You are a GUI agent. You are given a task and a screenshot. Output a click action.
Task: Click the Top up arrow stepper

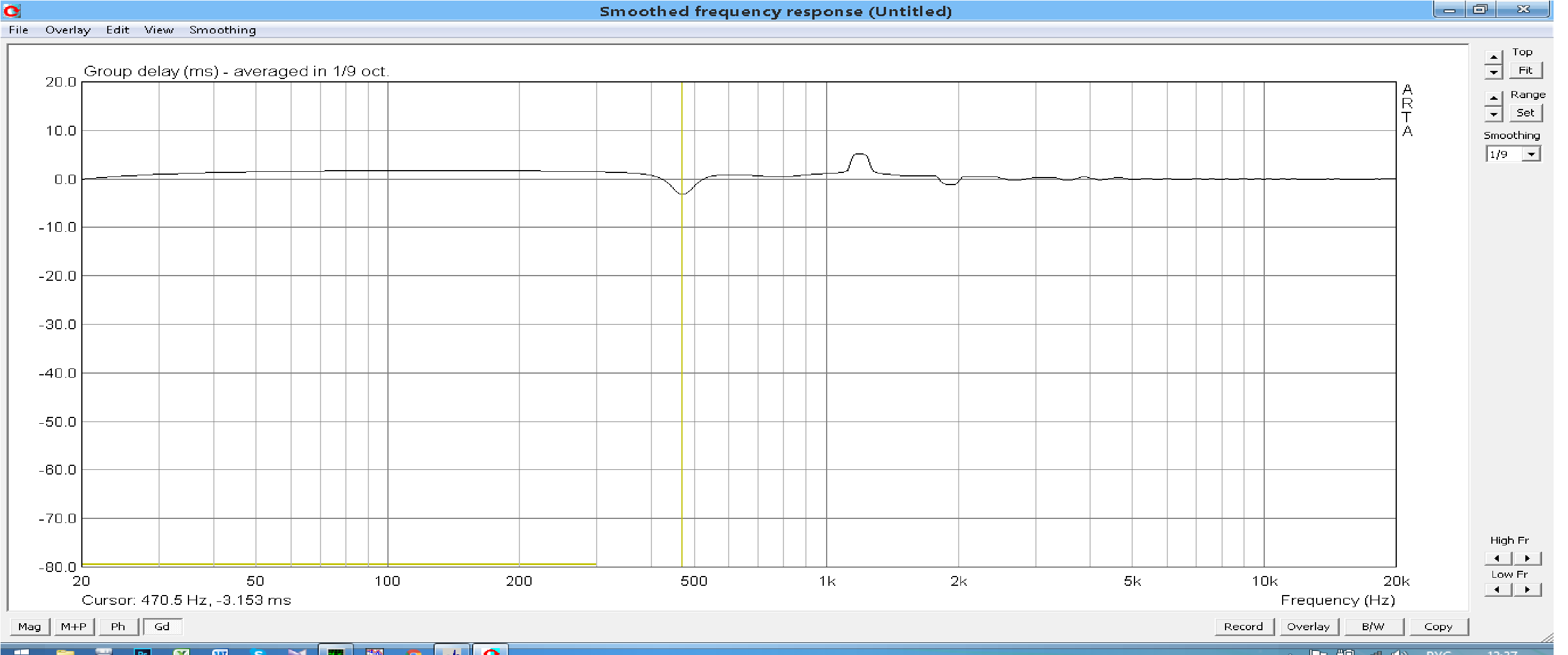coord(1493,57)
